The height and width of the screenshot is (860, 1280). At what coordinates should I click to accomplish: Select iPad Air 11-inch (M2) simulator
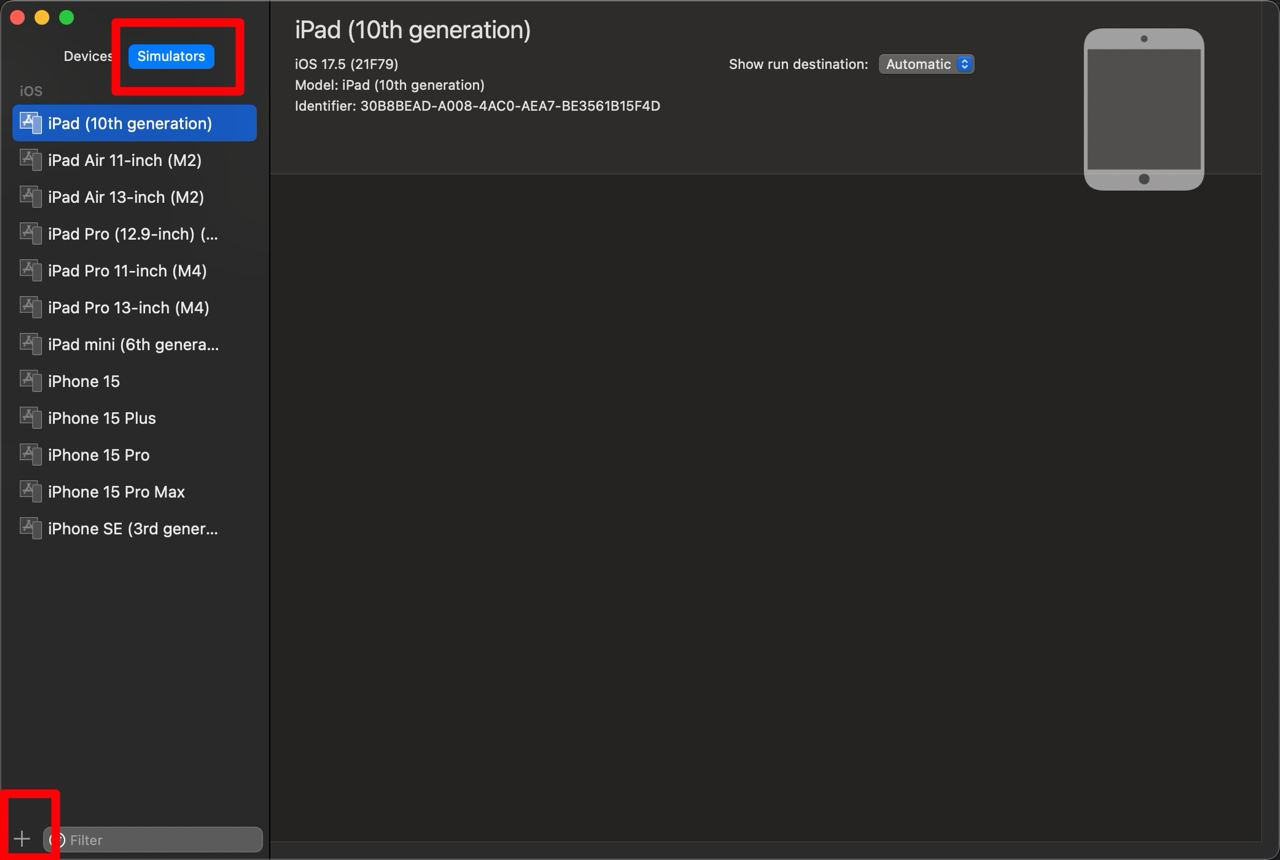tap(134, 160)
